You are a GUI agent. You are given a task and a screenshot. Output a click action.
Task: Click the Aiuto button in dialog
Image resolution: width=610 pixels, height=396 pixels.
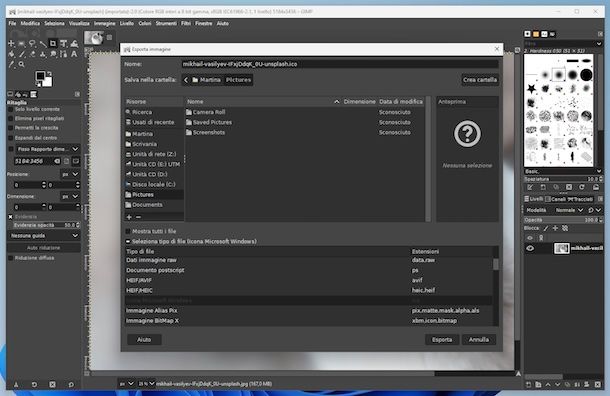[144, 340]
